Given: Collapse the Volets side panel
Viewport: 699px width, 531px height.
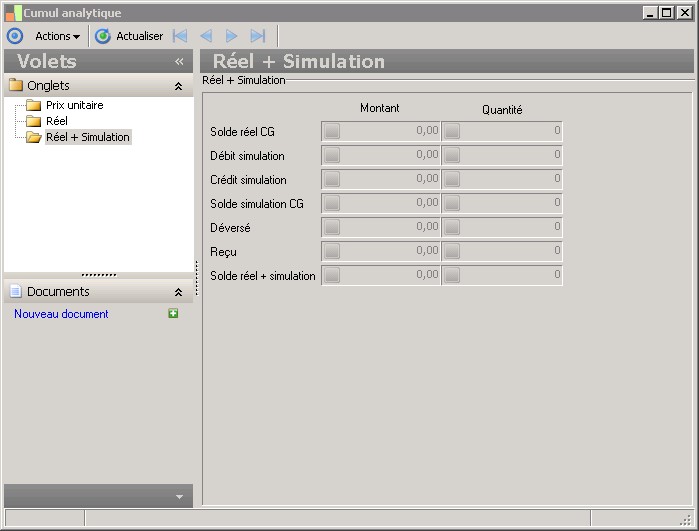Looking at the screenshot, I should [x=179, y=62].
